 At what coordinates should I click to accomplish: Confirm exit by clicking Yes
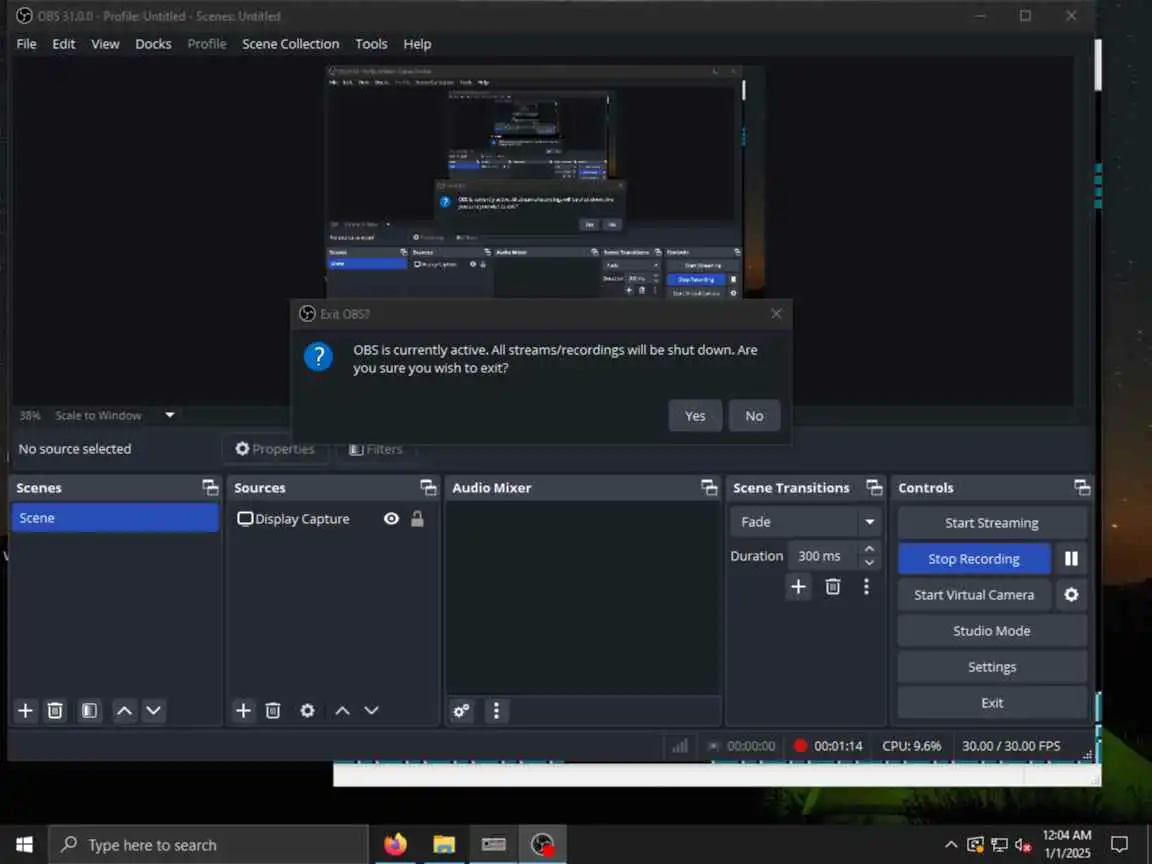point(695,416)
